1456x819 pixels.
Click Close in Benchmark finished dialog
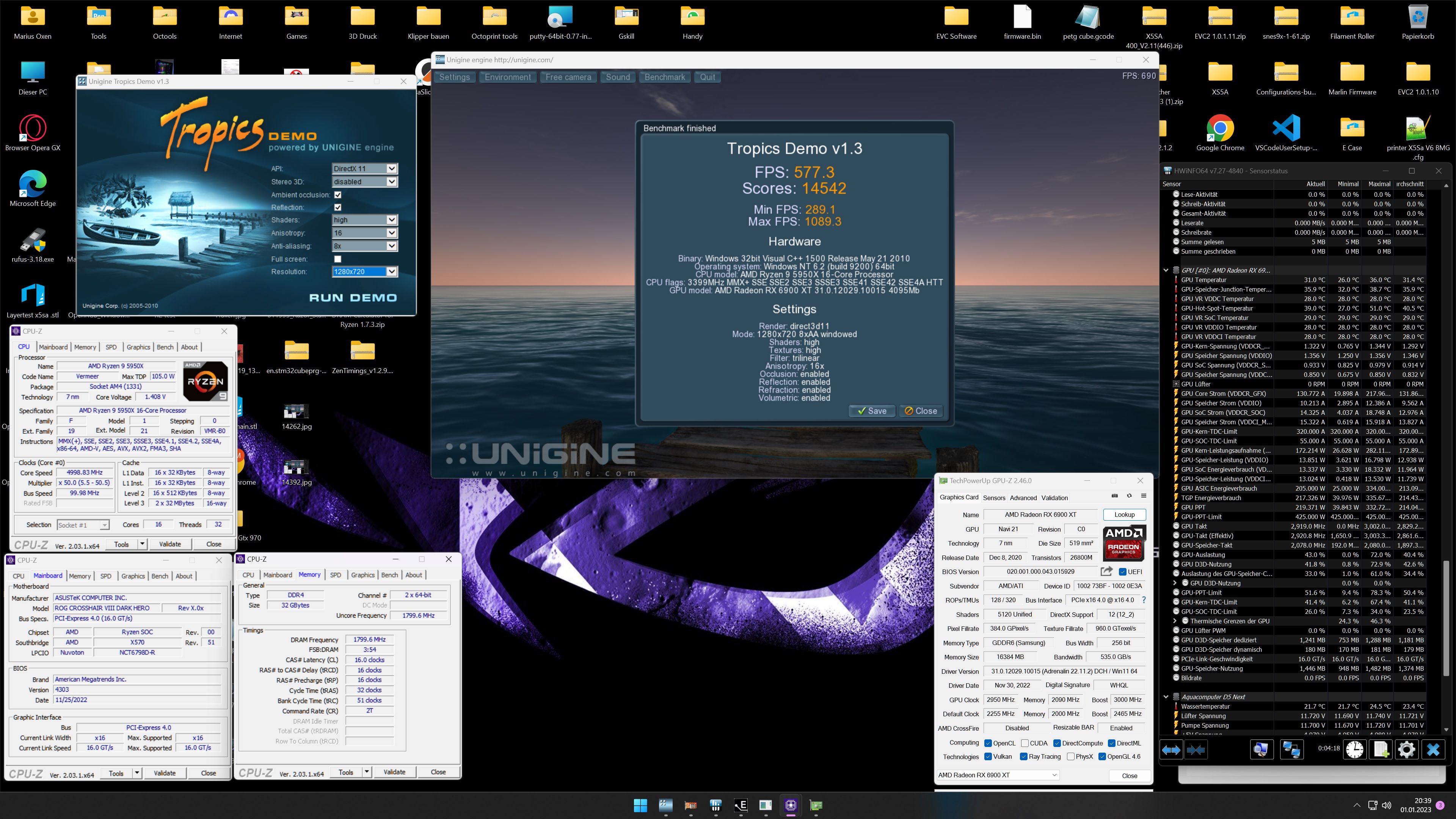(920, 411)
